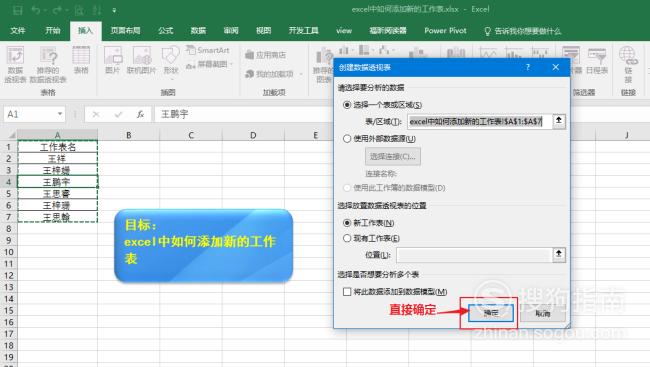Select column B header
650x367 pixels.
coord(129,135)
